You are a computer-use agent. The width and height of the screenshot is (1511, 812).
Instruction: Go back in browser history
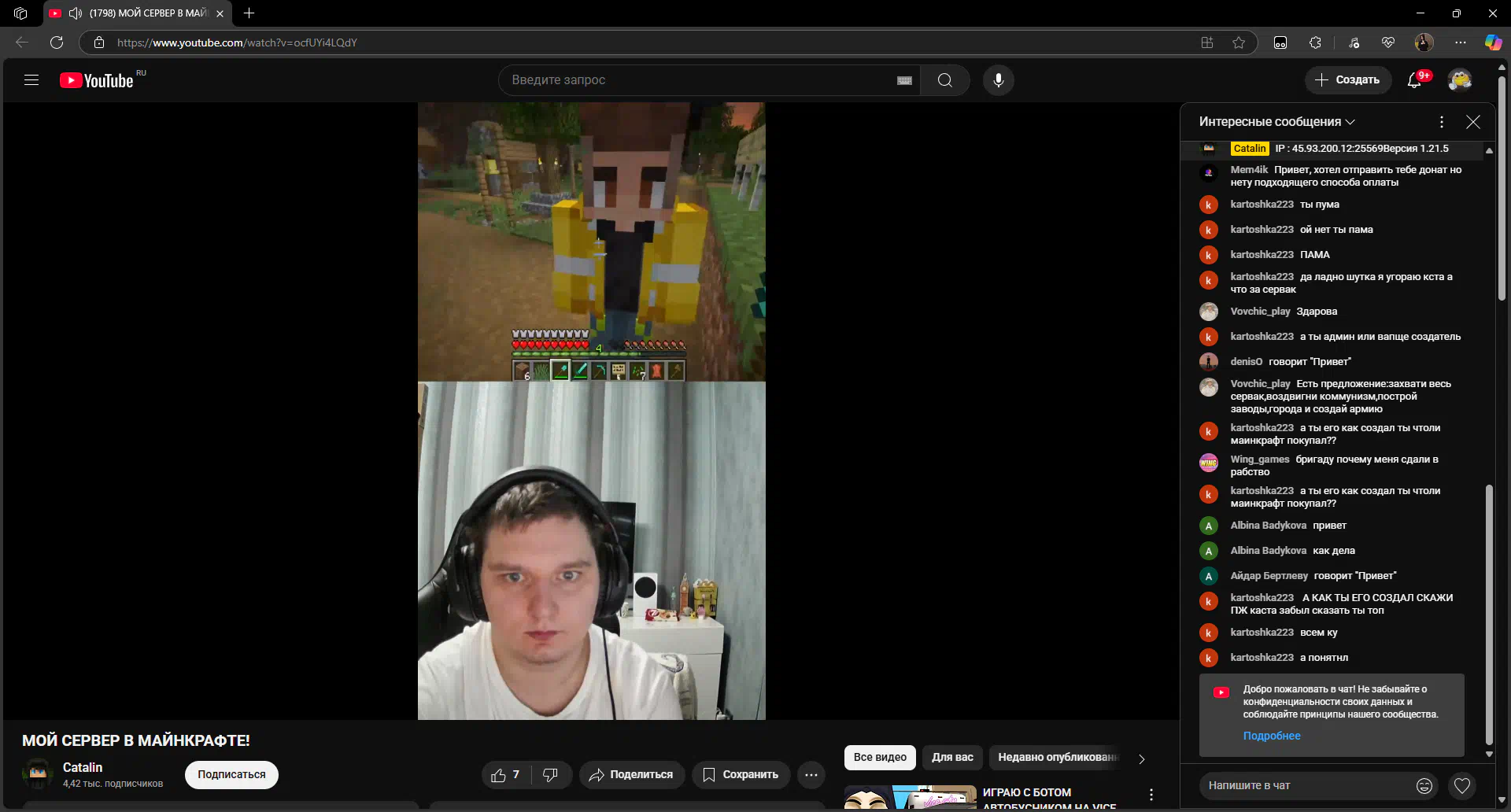22,42
